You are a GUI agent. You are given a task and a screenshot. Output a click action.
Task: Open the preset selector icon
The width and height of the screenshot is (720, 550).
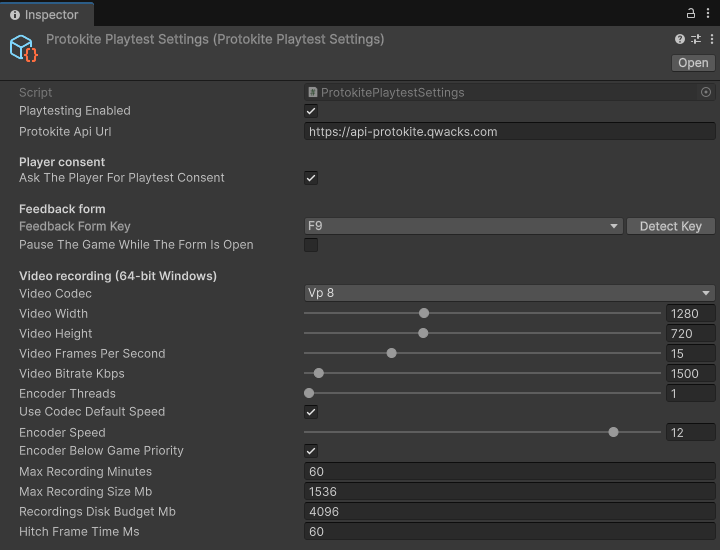(696, 39)
